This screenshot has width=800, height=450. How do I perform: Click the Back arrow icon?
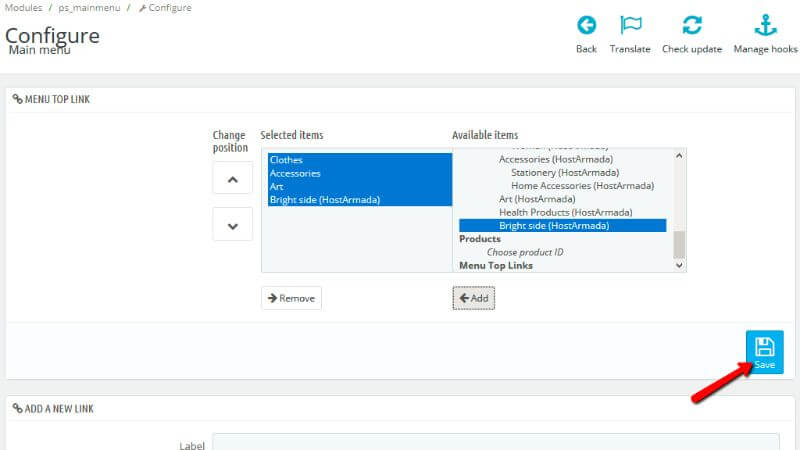(x=586, y=25)
